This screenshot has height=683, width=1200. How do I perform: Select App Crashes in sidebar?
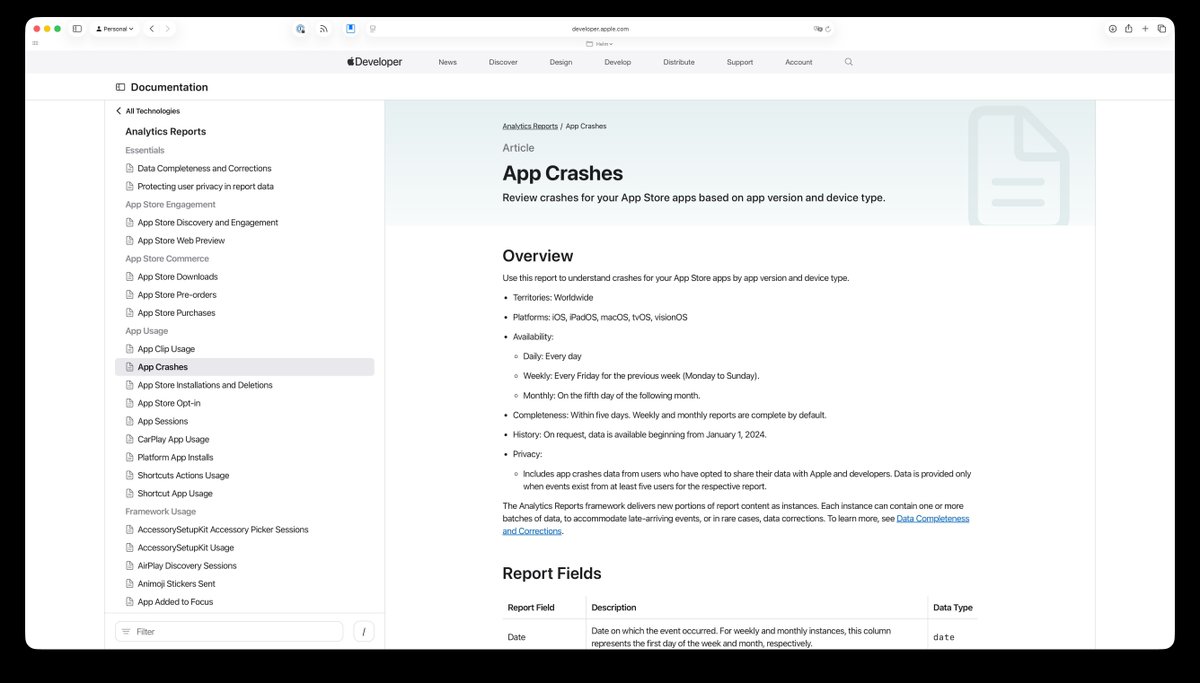pyautogui.click(x=245, y=367)
